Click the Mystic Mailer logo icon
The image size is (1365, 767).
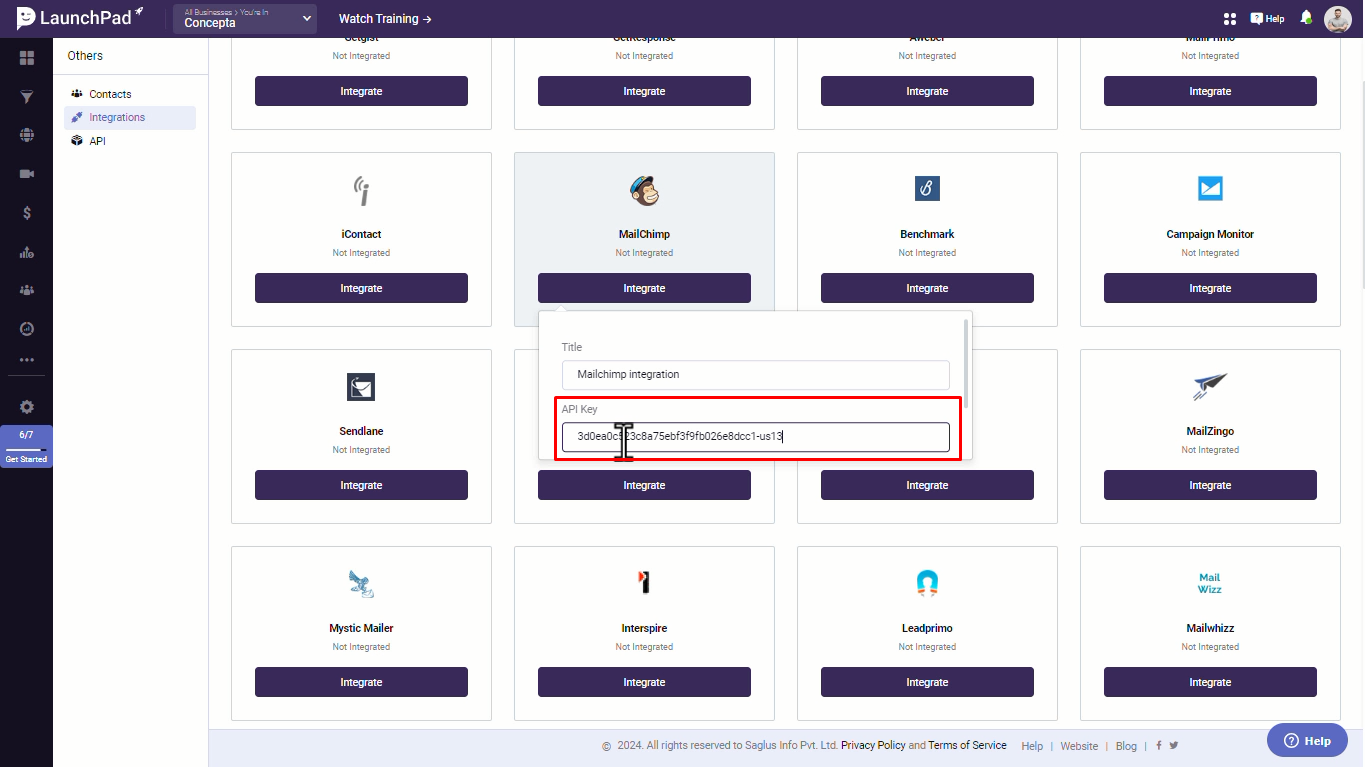click(361, 583)
